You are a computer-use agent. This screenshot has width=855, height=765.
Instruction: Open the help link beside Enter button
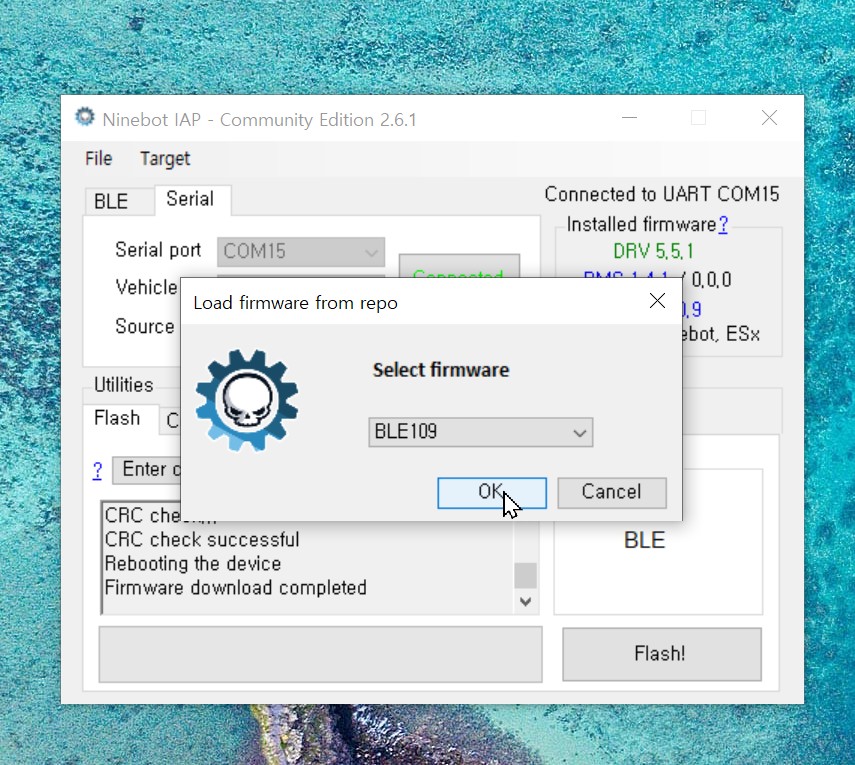(98, 470)
